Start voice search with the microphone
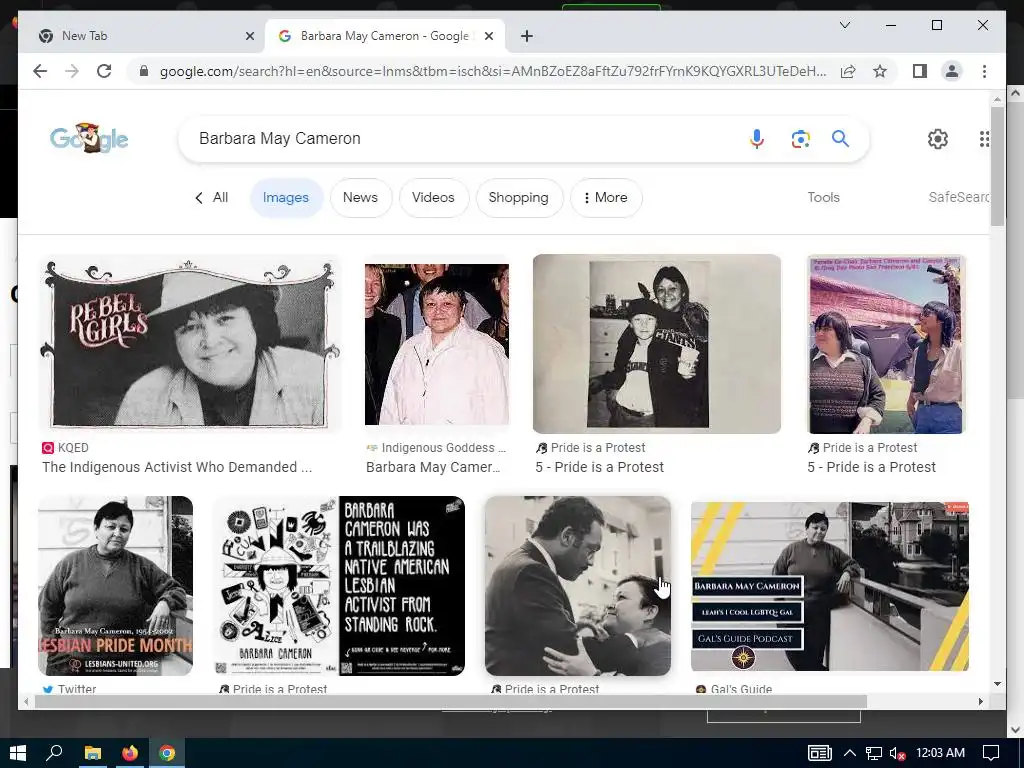The height and width of the screenshot is (768, 1024). (x=757, y=138)
